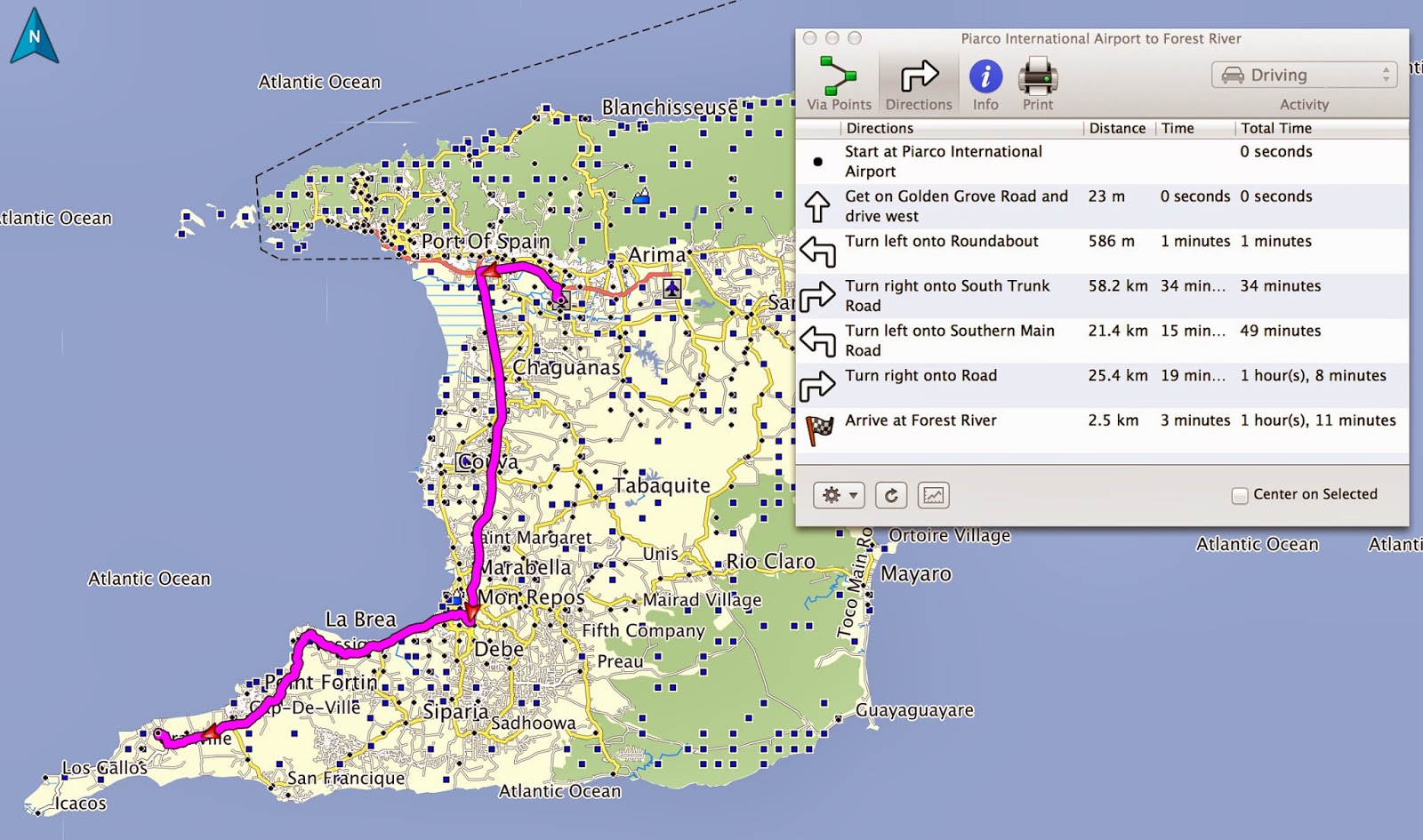Screen dimensions: 1423x840
Task: Enable Center on Selected
Action: [1238, 494]
